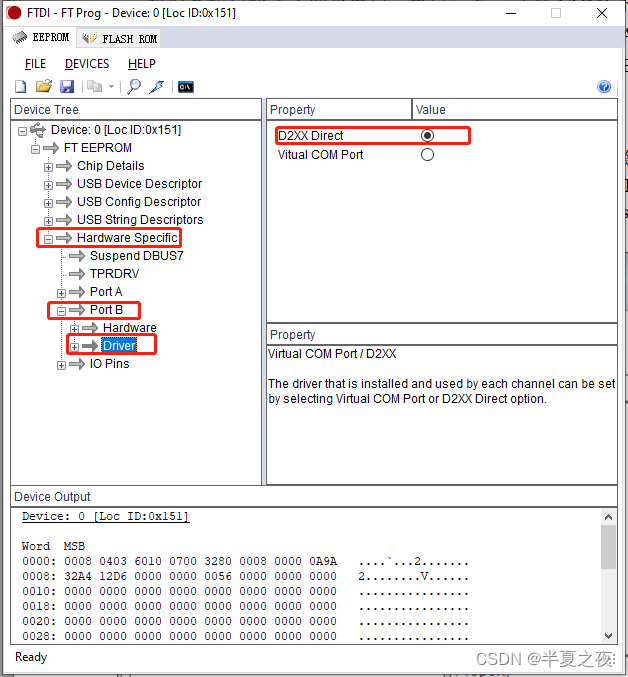This screenshot has height=677, width=628.
Task: Close the FT Prog window
Action: pos(602,13)
